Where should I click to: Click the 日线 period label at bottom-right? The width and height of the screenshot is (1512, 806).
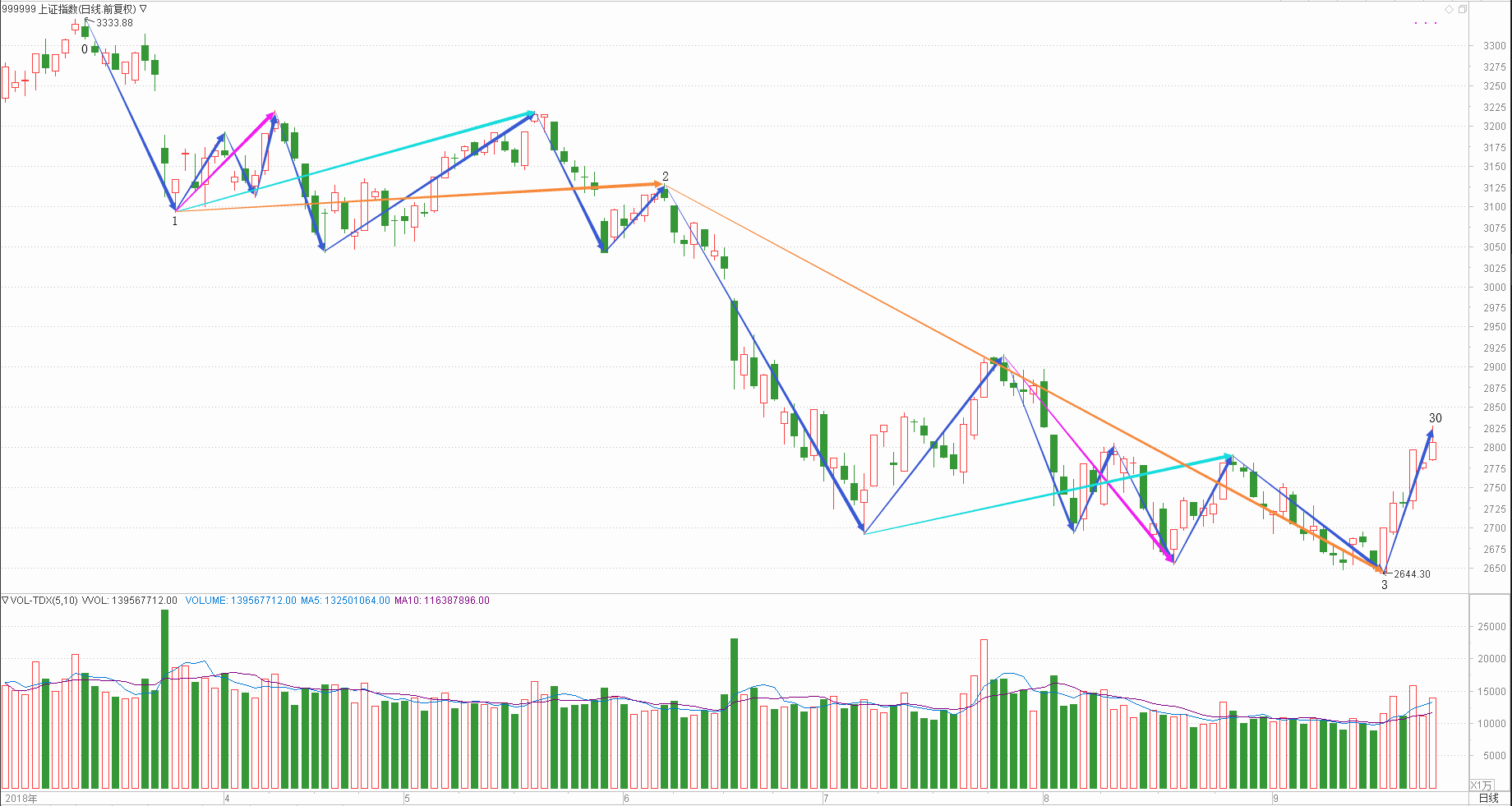(x=1488, y=798)
